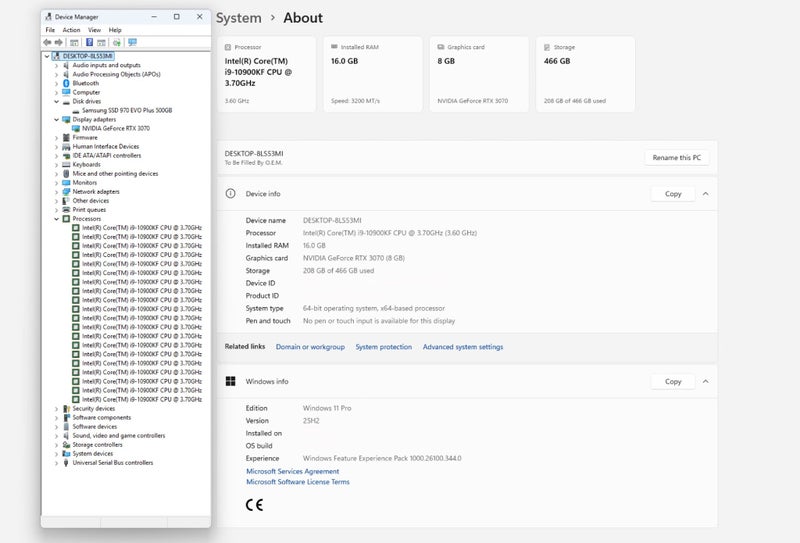The image size is (800, 543).
Task: Copy the Device info details
Action: pyautogui.click(x=673, y=194)
